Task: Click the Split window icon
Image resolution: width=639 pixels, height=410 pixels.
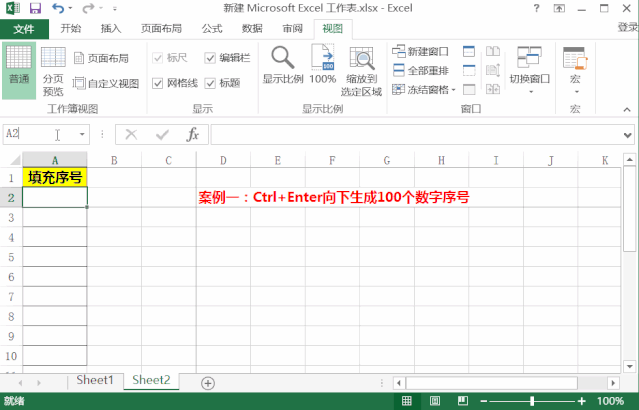Action: [x=469, y=51]
